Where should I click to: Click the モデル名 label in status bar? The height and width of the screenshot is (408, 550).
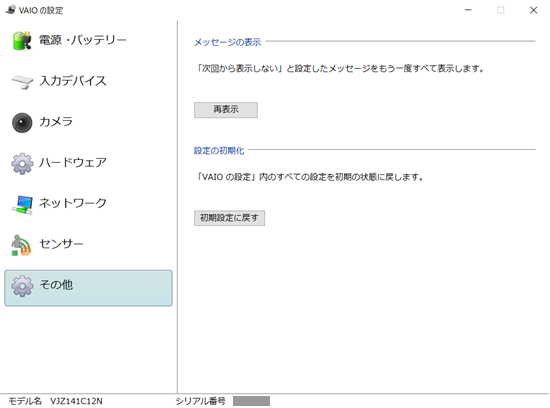point(25,401)
